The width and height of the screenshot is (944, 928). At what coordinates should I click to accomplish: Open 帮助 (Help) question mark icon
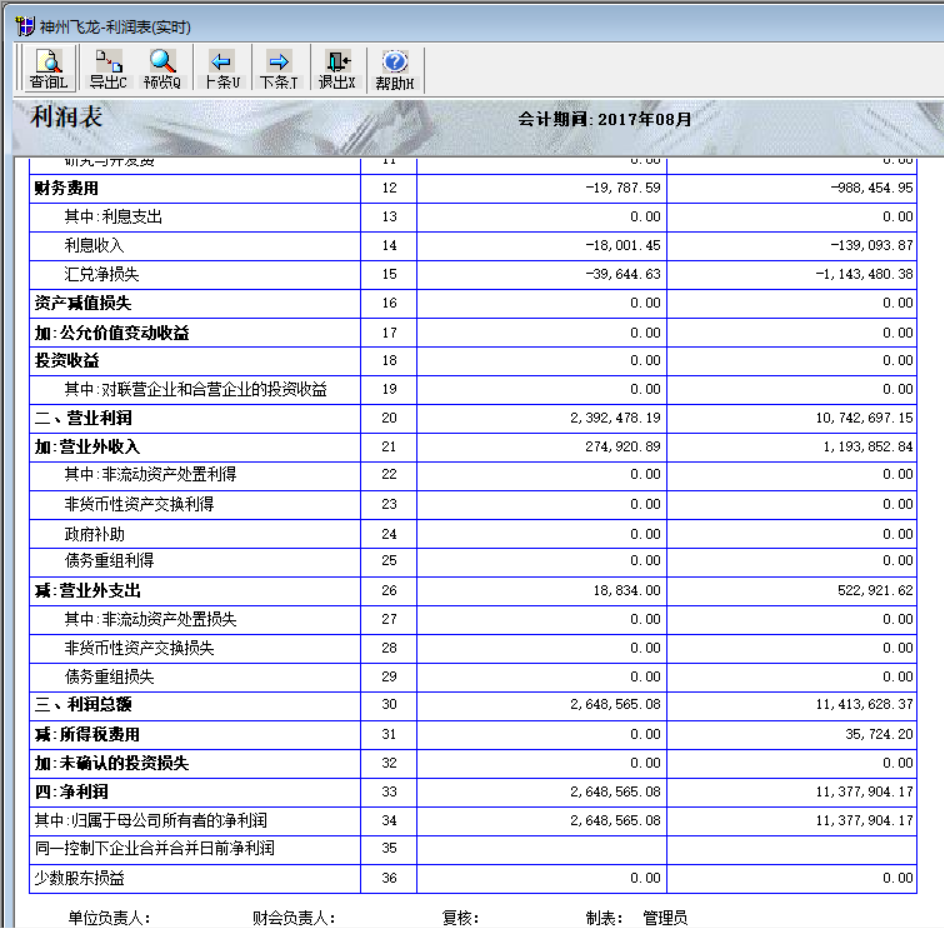[395, 69]
